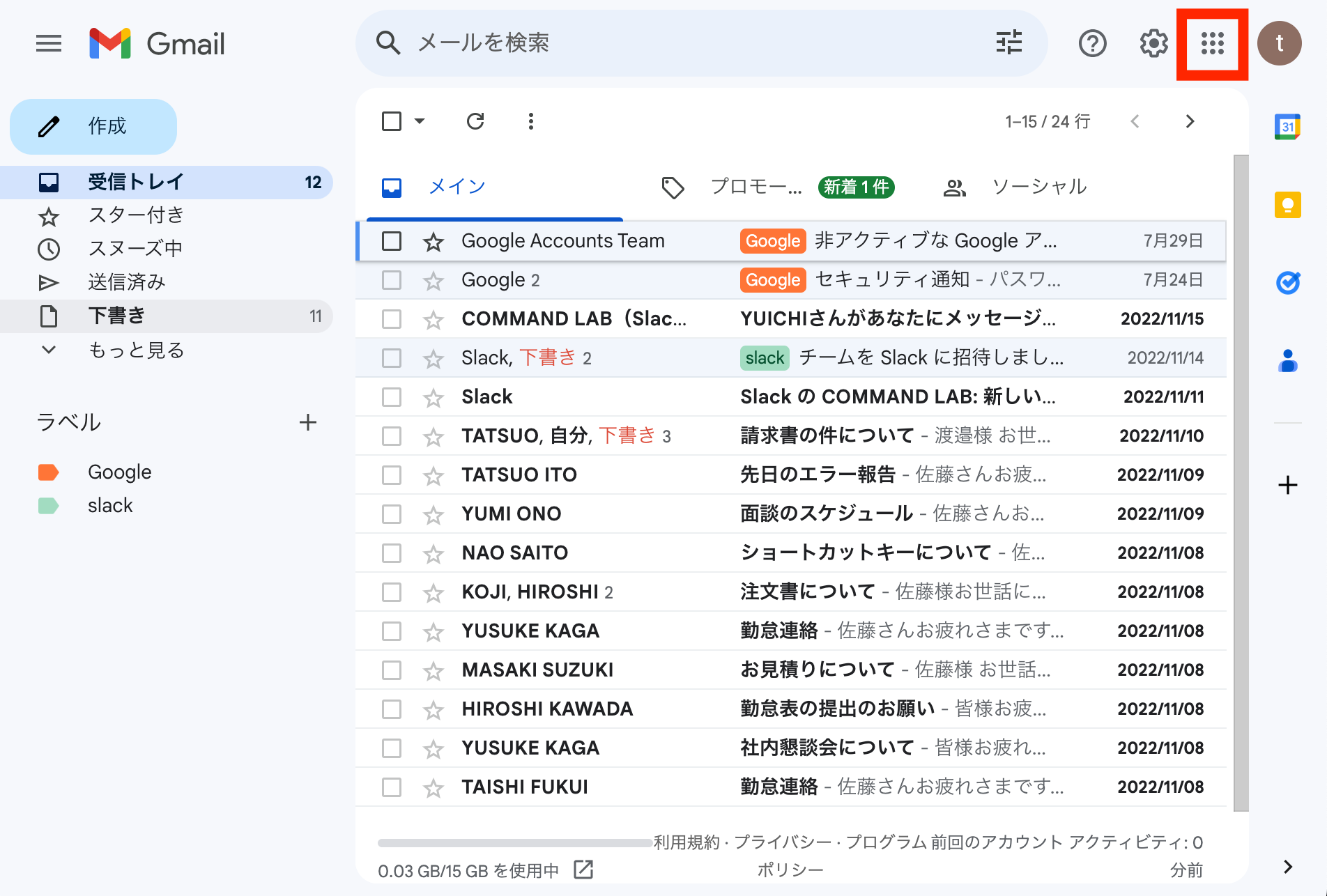Open the プライバシー link
1327x896 pixels.
783,842
